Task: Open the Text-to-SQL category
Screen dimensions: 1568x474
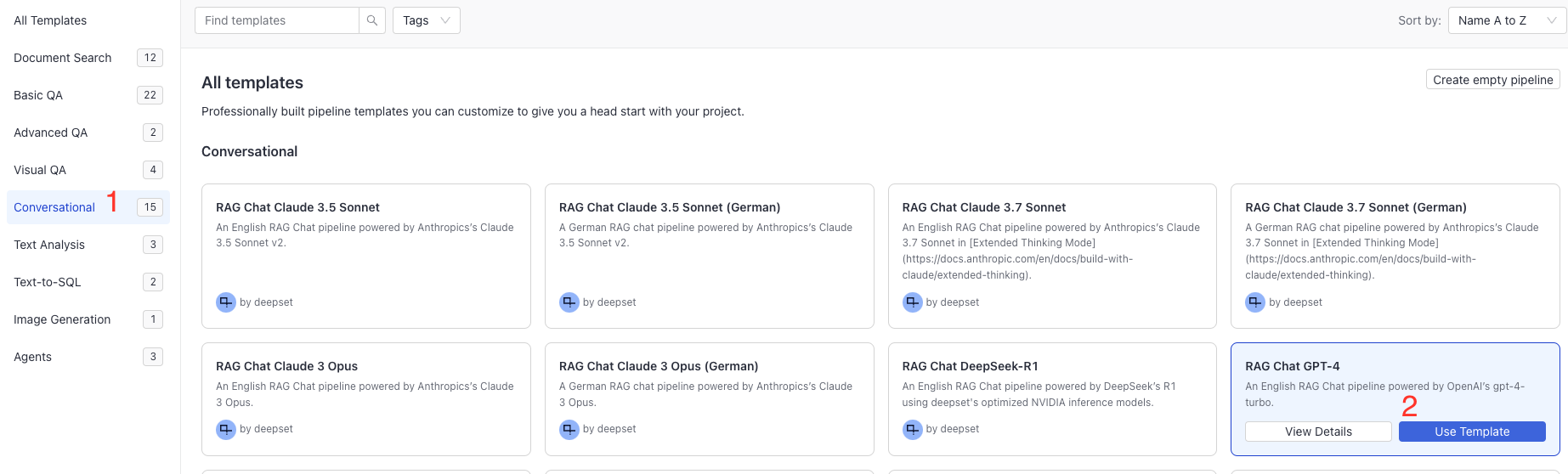Action: click(x=88, y=282)
